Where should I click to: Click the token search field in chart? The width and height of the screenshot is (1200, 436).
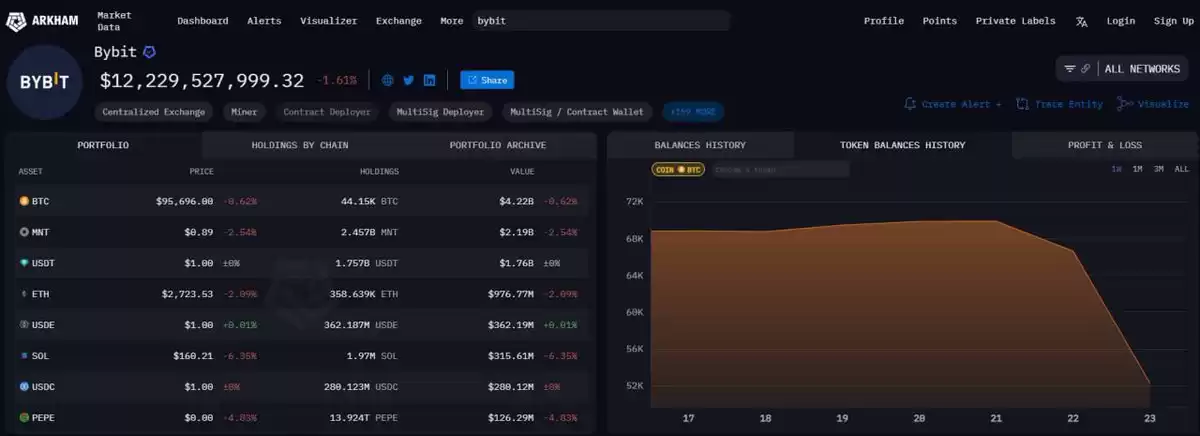click(x=780, y=170)
